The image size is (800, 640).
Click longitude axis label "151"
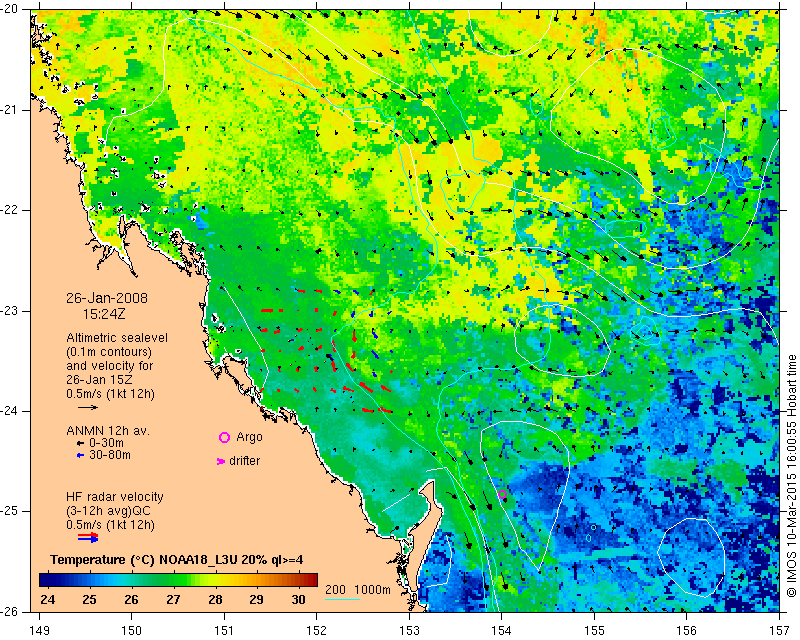pos(224,630)
